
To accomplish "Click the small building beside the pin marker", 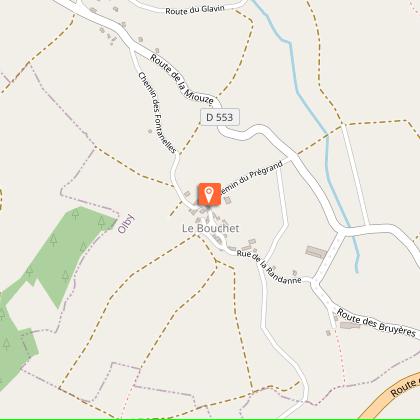I will tap(227, 200).
